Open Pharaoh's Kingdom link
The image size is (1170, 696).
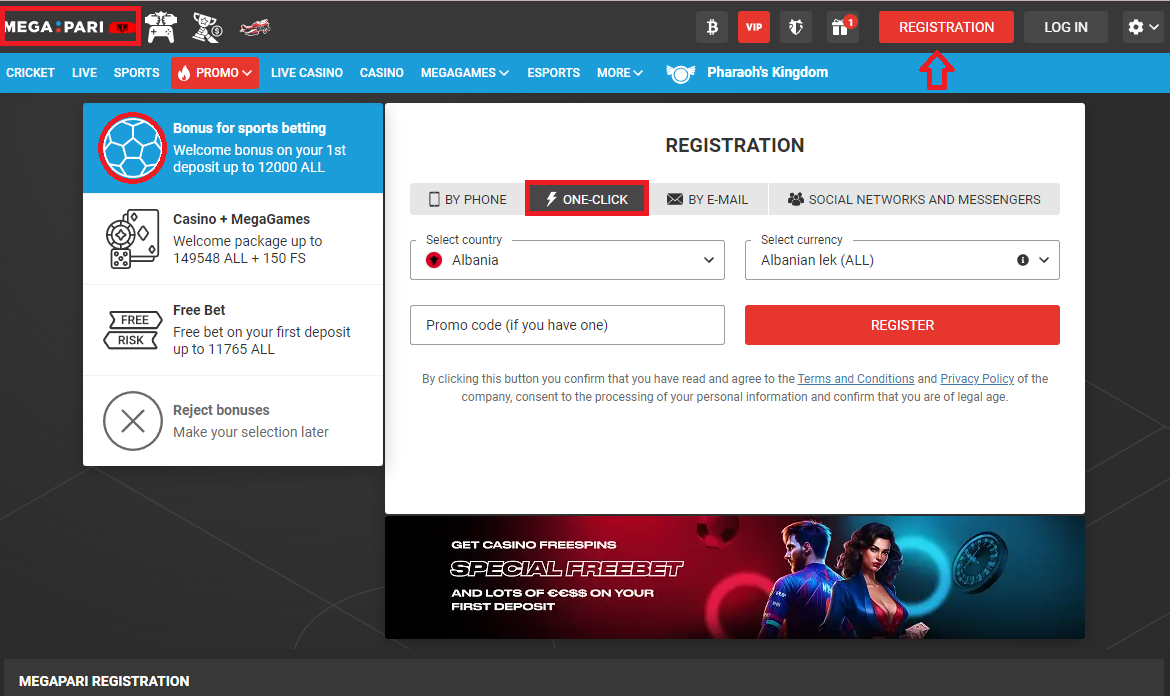coord(767,72)
